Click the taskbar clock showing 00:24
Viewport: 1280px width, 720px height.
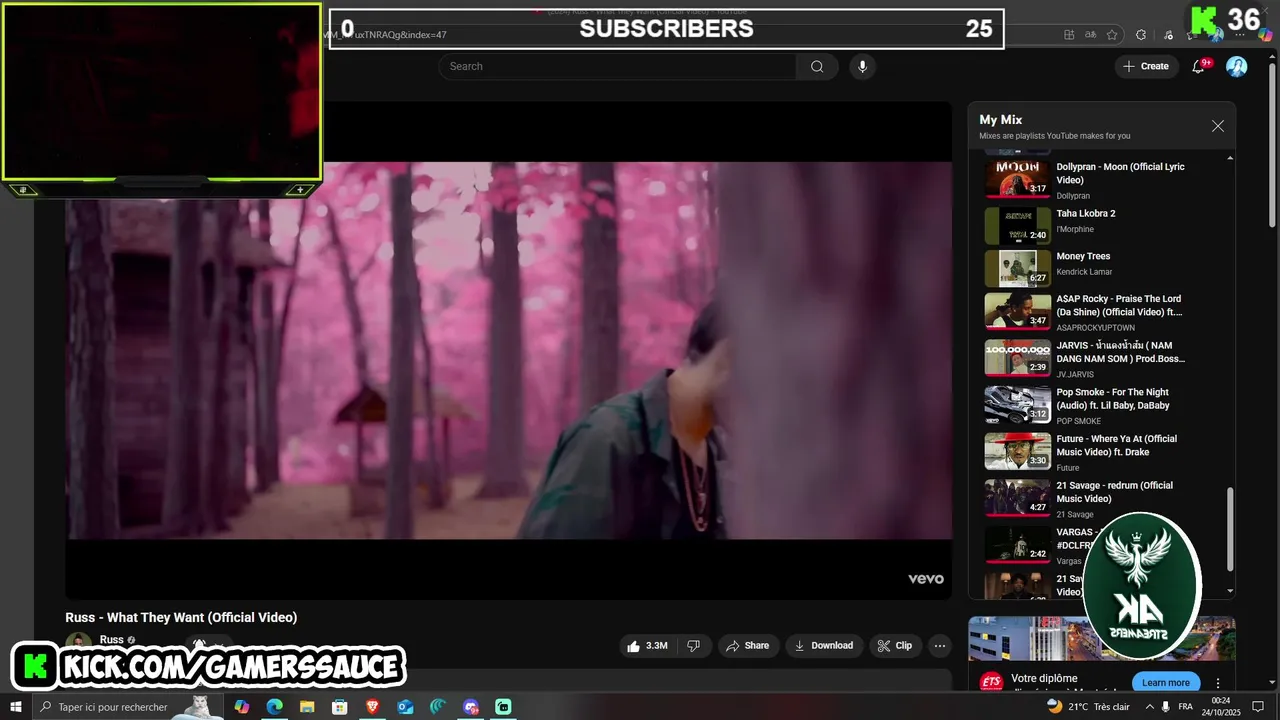pos(1221,707)
